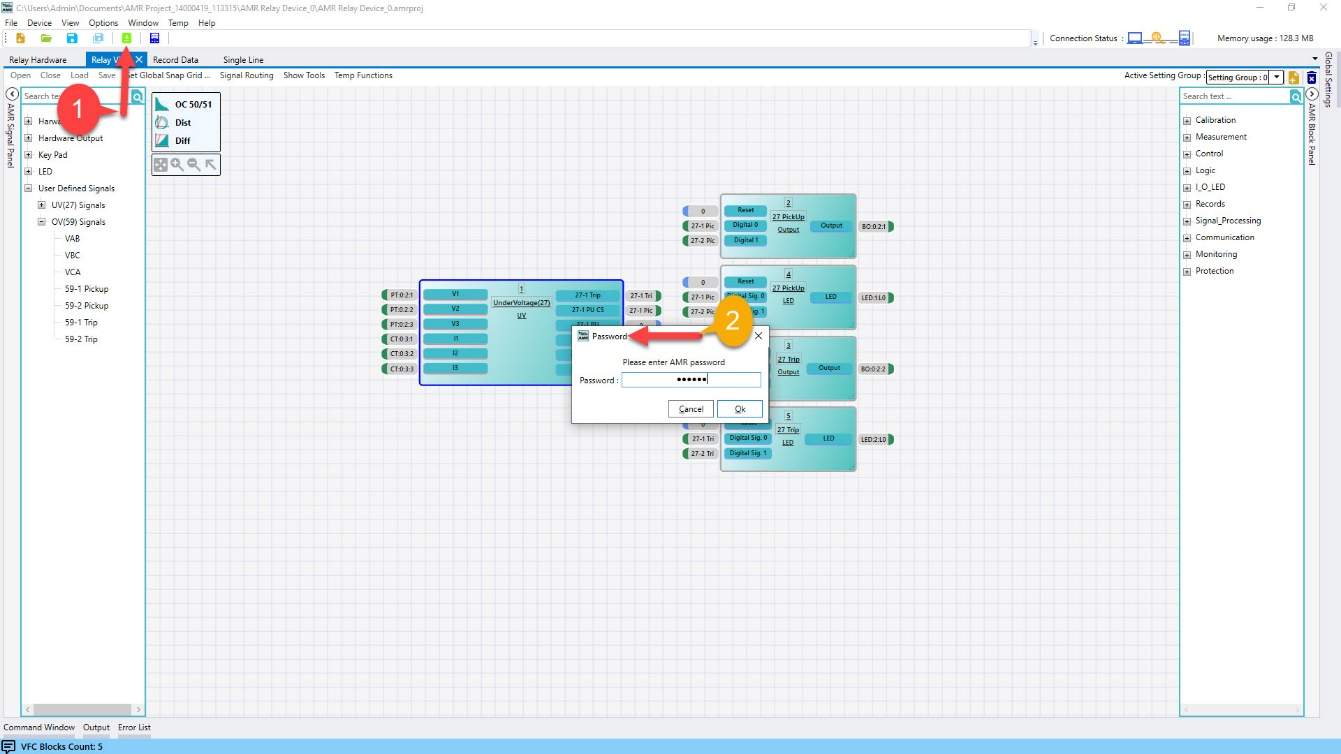Add new setting group icon
Viewport: 1341px width, 754px height.
tap(1293, 77)
